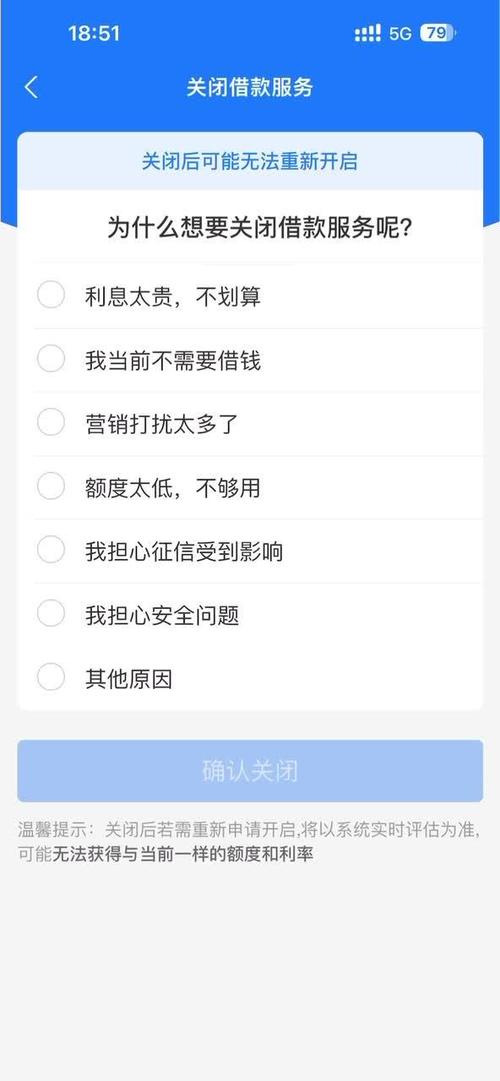Choose the 其他原因 option label
The width and height of the screenshot is (500, 1081).
pyautogui.click(x=128, y=679)
